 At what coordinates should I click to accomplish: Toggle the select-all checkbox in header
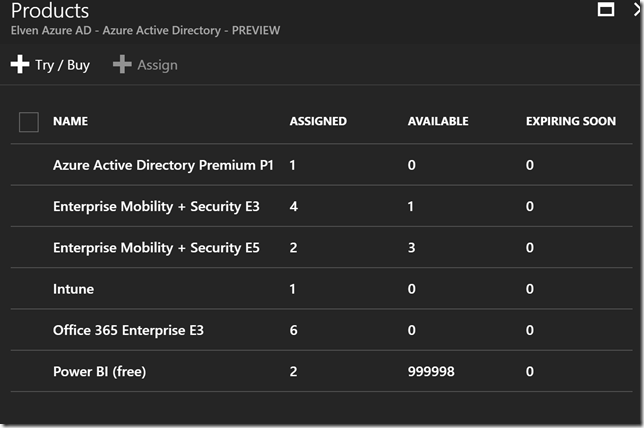tap(29, 122)
